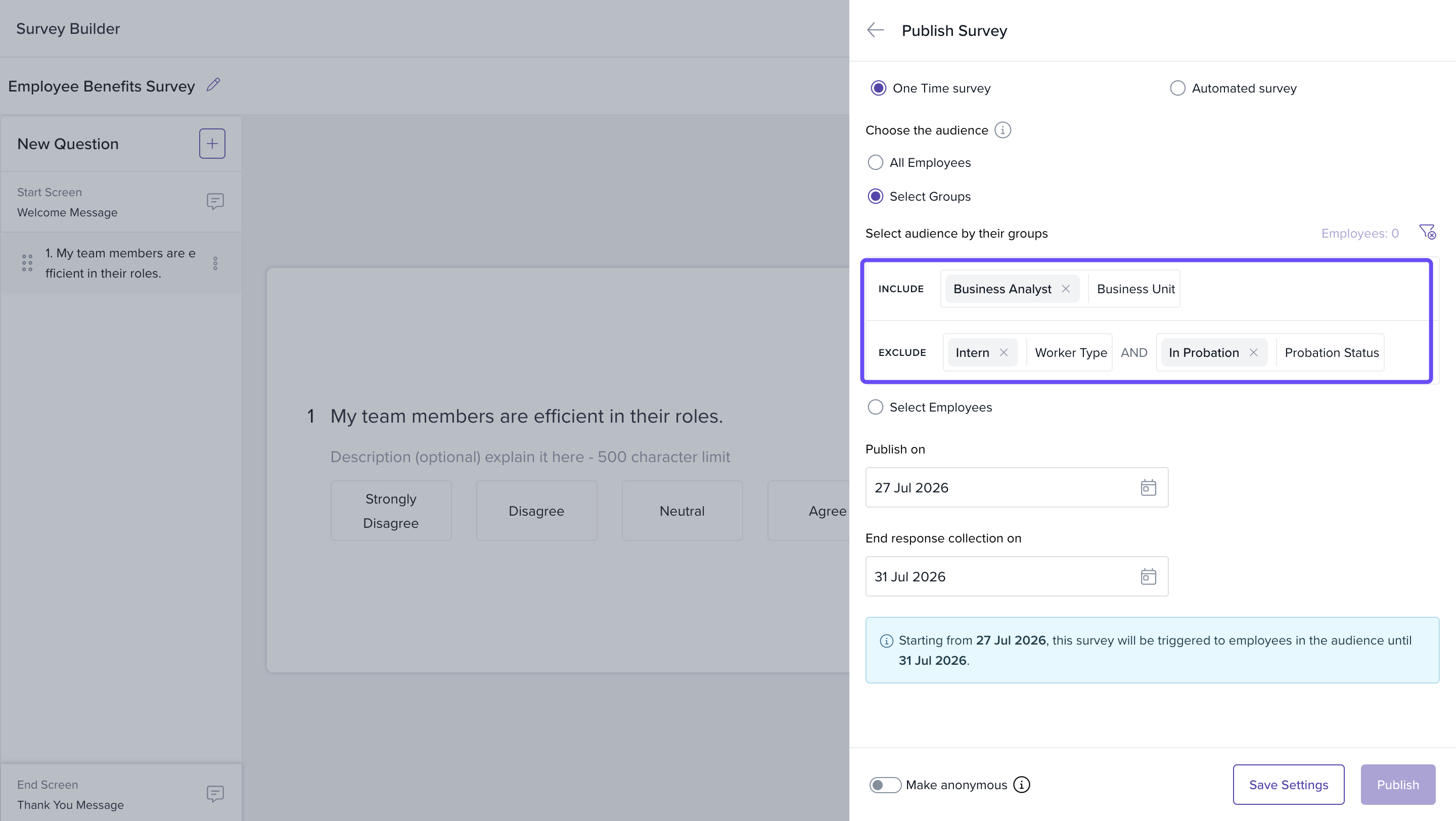Viewport: 1456px width, 821px height.
Task: Clear audience filters with the funnel icon
Action: (x=1427, y=232)
